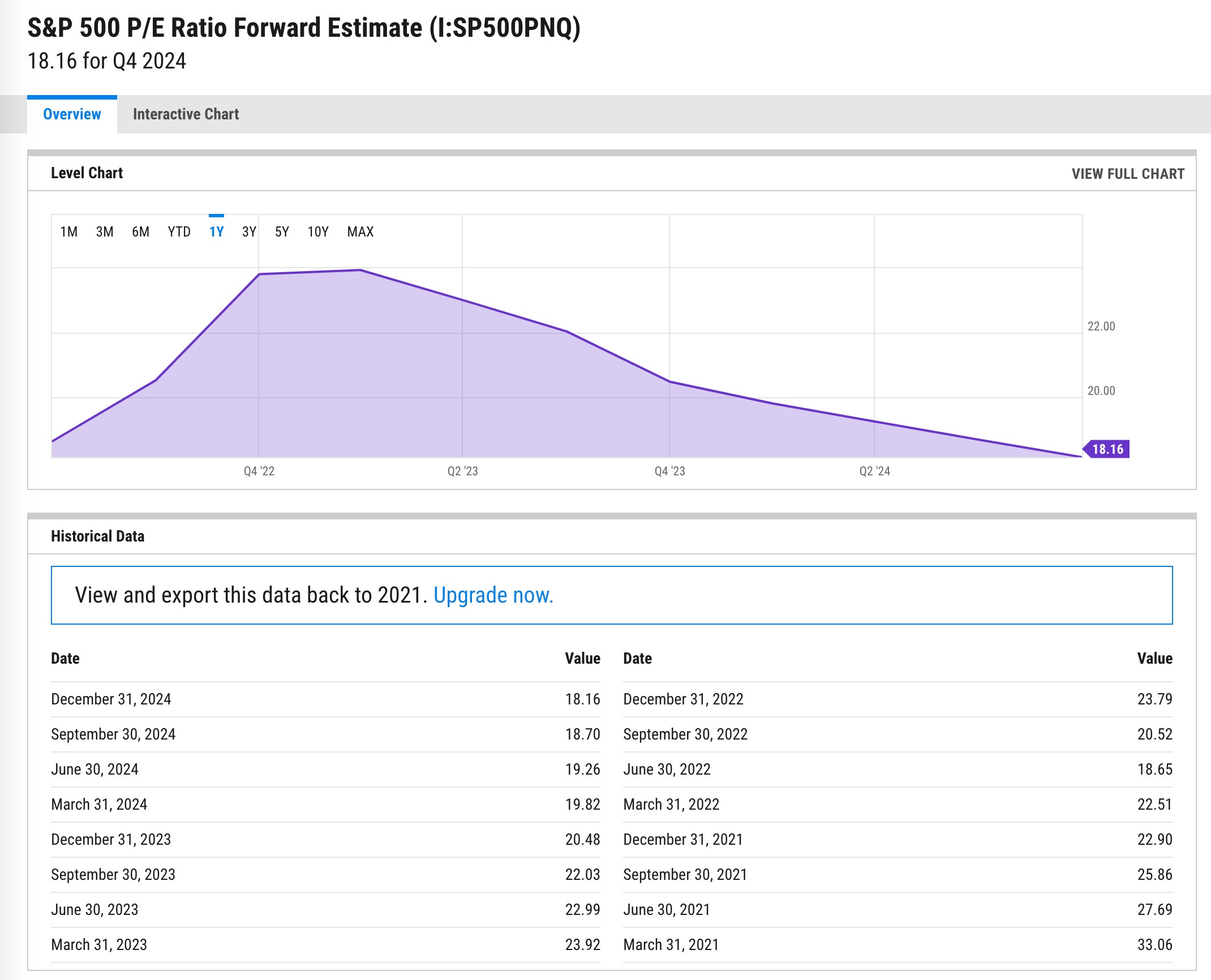Click the S&P 500 P/E Ratio page title

[304, 28]
